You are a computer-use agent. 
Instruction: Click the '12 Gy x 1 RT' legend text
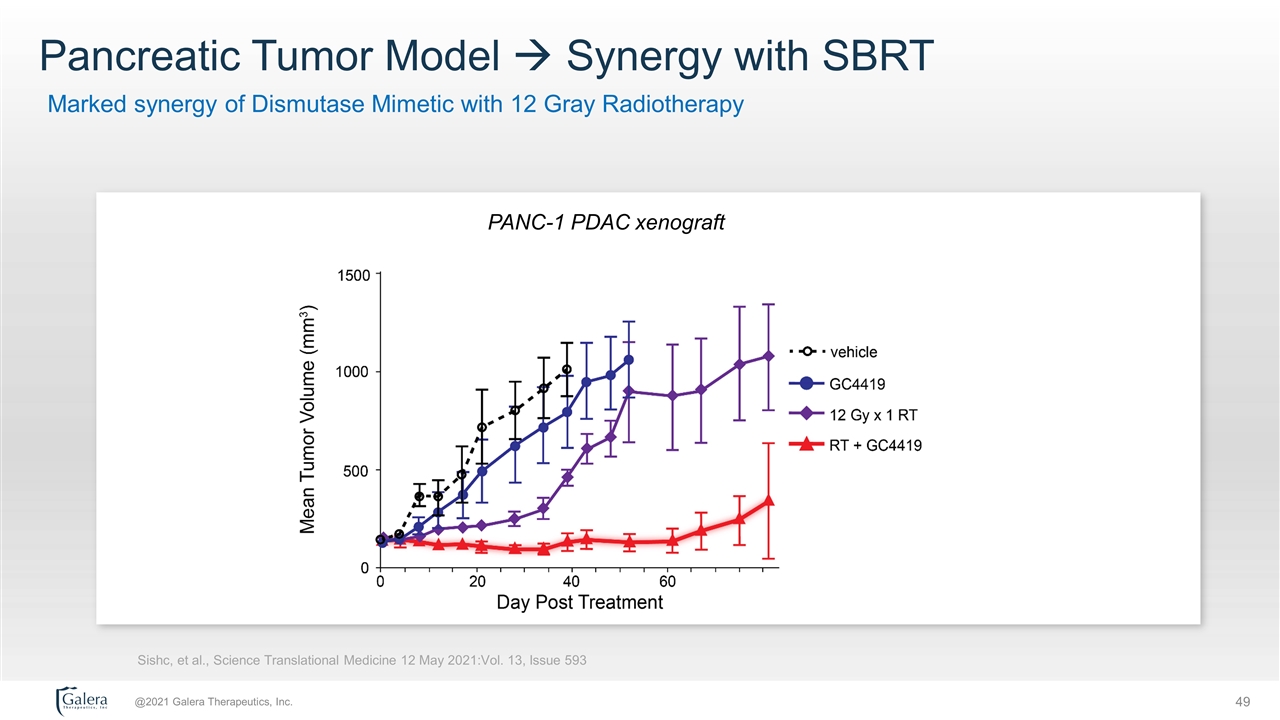pos(871,414)
